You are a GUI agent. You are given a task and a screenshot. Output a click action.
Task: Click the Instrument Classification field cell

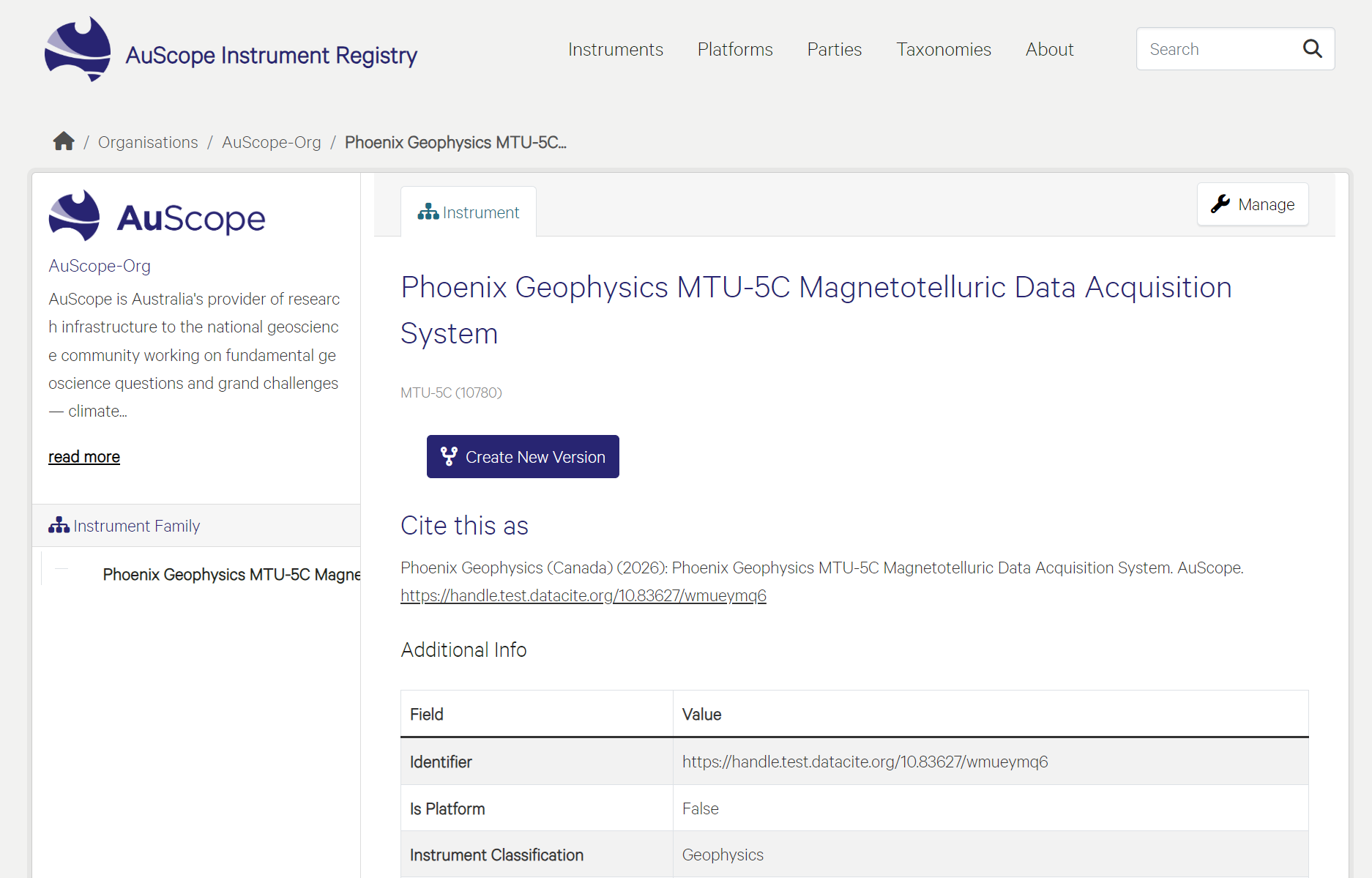(537, 855)
